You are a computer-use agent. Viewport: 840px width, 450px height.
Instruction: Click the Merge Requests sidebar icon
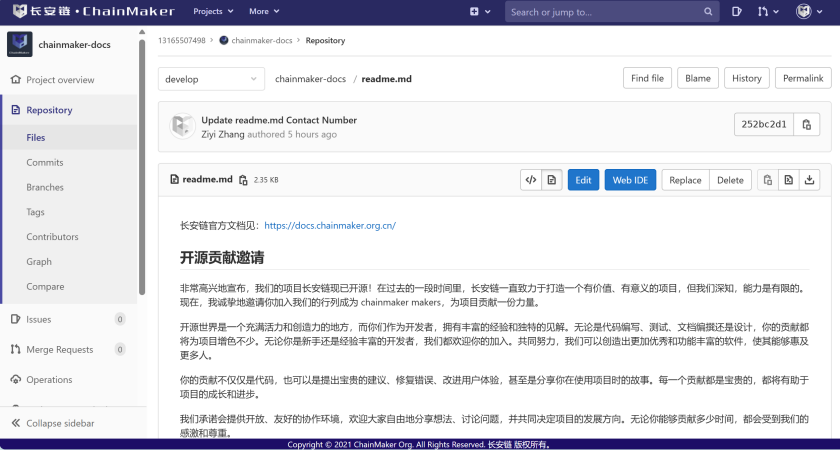pyautogui.click(x=16, y=349)
